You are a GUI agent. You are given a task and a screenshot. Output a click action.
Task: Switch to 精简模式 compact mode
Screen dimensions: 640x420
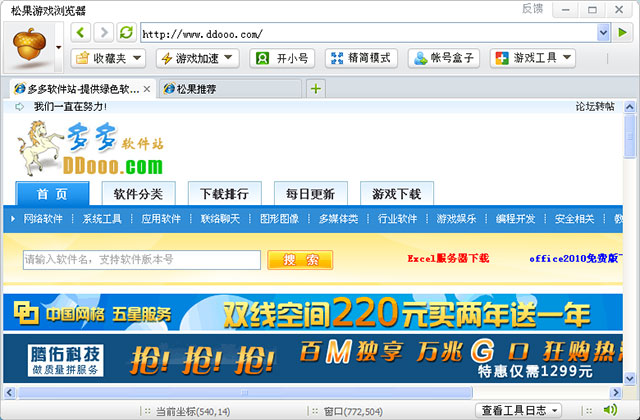pyautogui.click(x=362, y=58)
